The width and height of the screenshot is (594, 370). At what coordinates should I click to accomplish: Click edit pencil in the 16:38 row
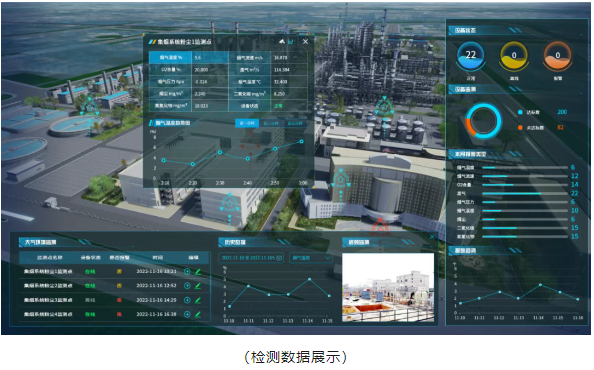(198, 314)
